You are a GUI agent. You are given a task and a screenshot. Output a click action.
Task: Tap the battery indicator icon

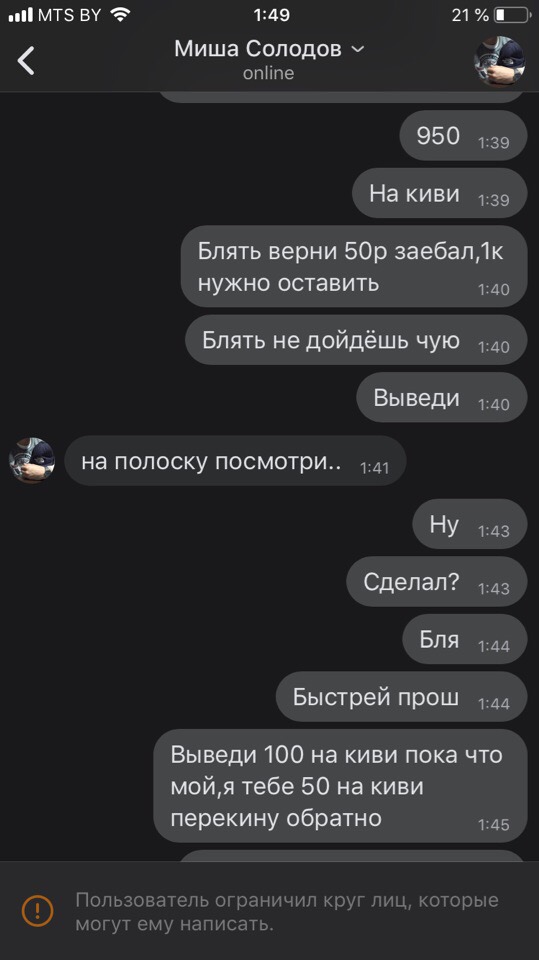click(x=512, y=15)
